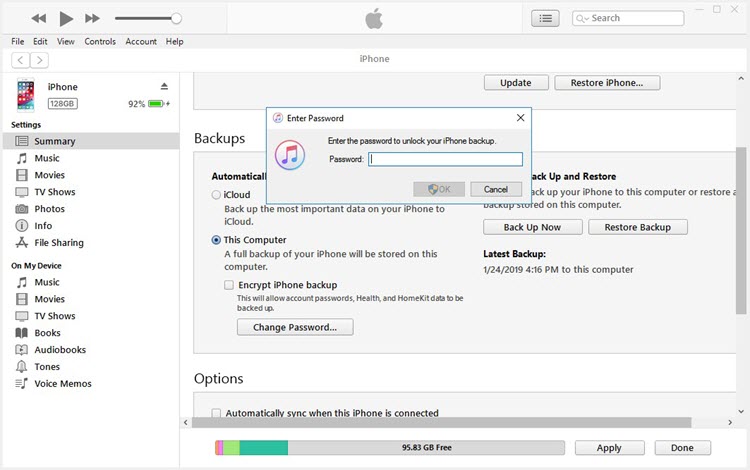This screenshot has height=470, width=750.
Task: Click the Done button
Action: click(x=683, y=448)
